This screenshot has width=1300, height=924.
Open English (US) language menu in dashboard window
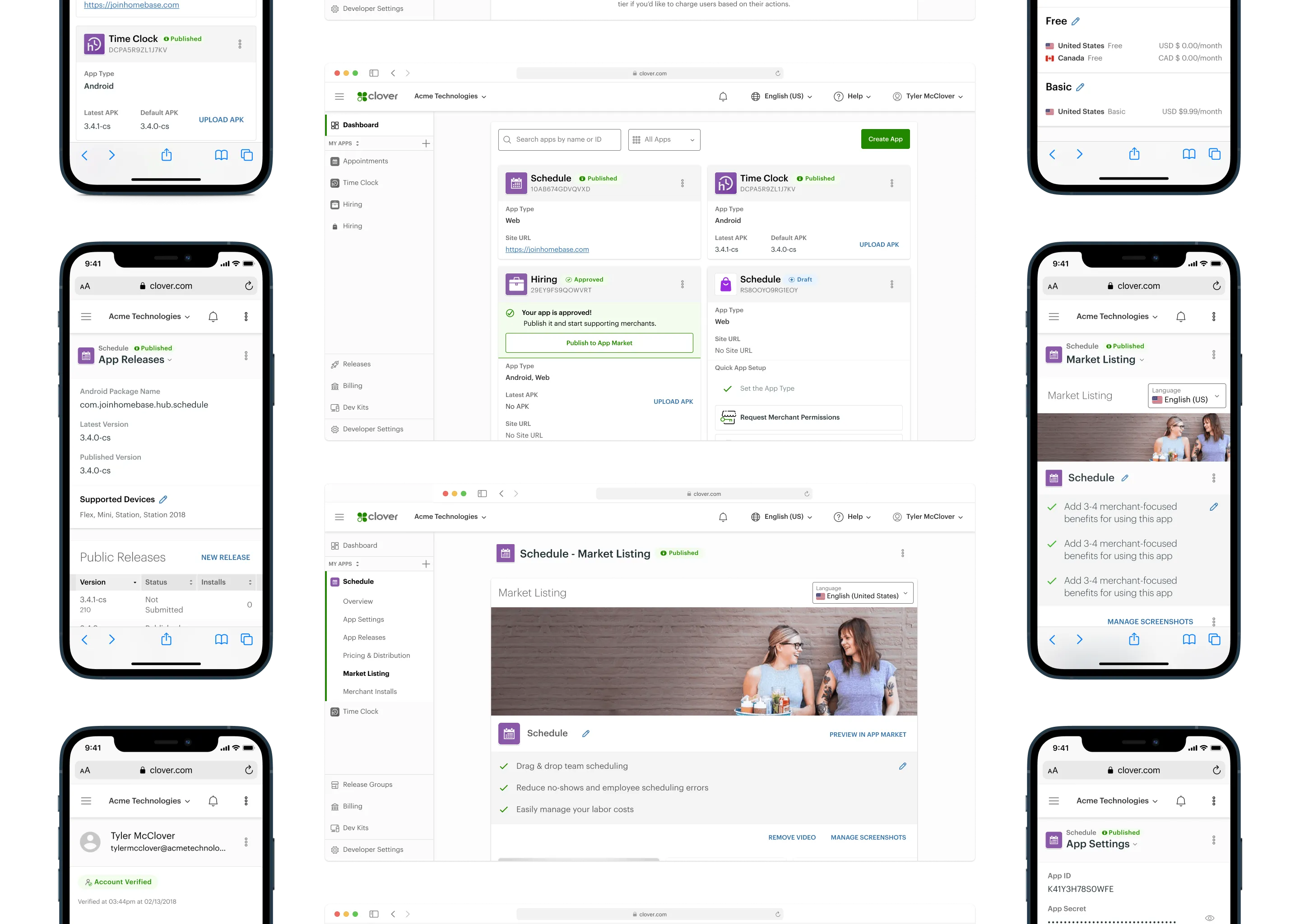pos(781,96)
